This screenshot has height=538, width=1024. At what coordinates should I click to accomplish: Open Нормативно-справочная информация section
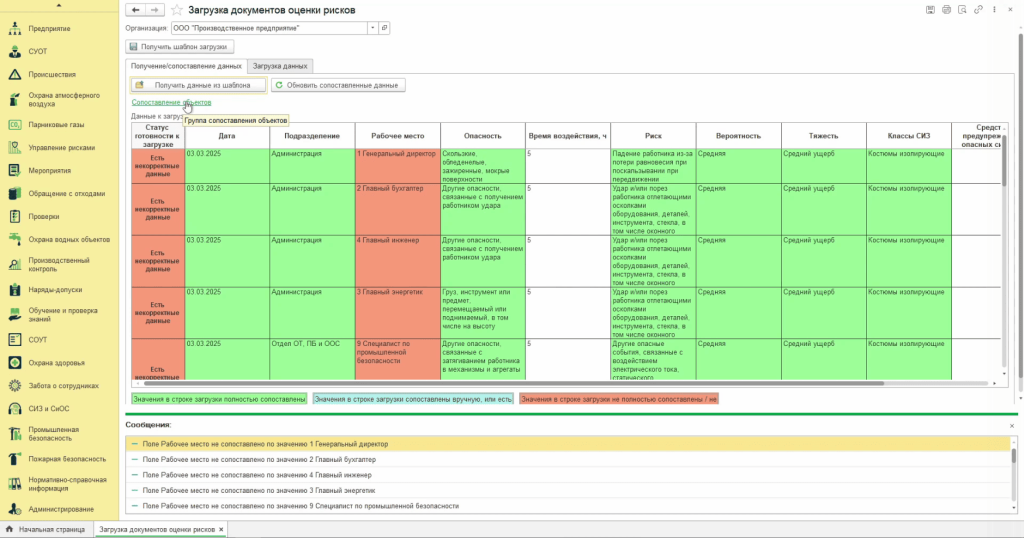[67, 484]
